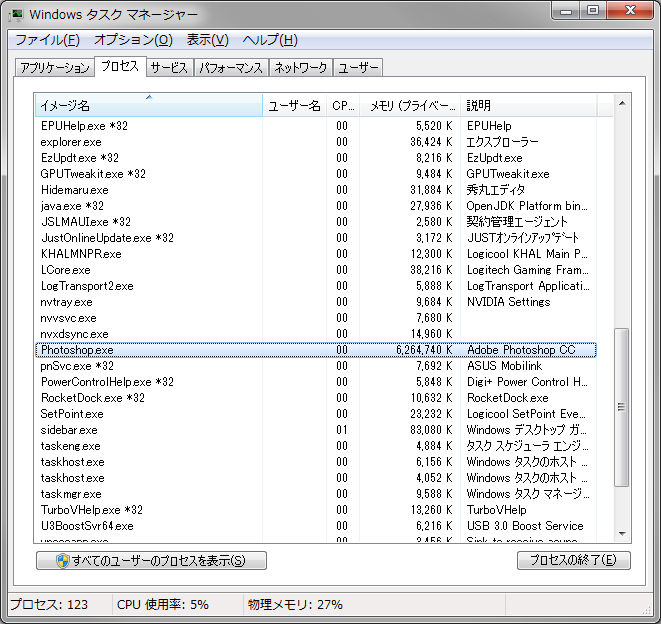The width and height of the screenshot is (661, 624).
Task: Select the JSLMAUI.exe *32 row
Action: [x=316, y=222]
